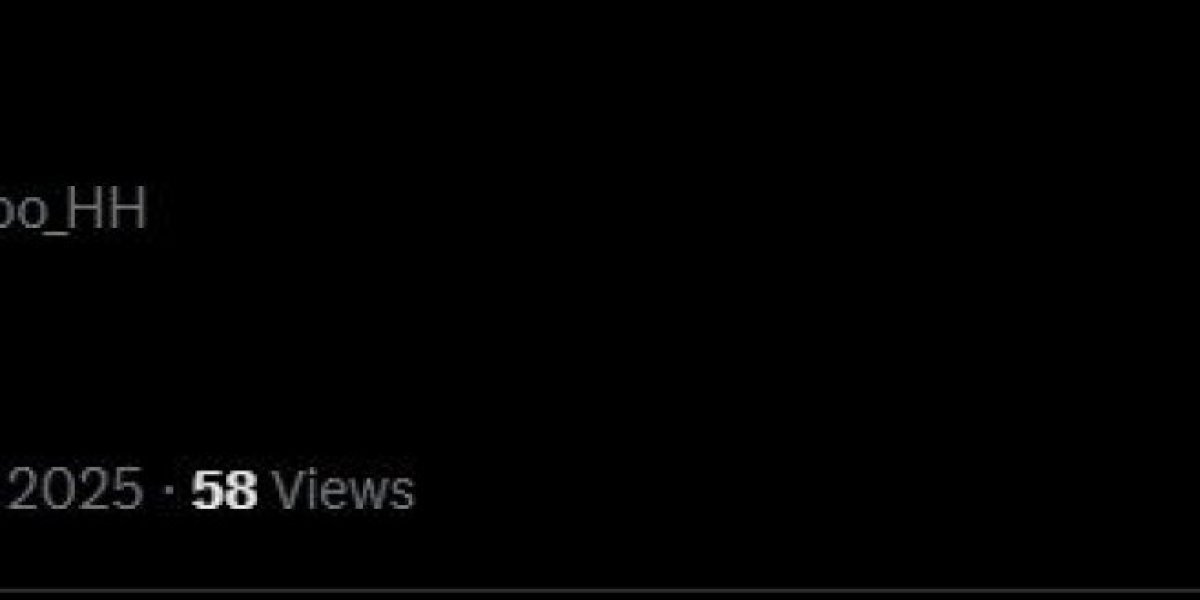Viewport: 1200px width, 600px height.
Task: Click the mentioned account text oo_HH
Action: [72, 211]
